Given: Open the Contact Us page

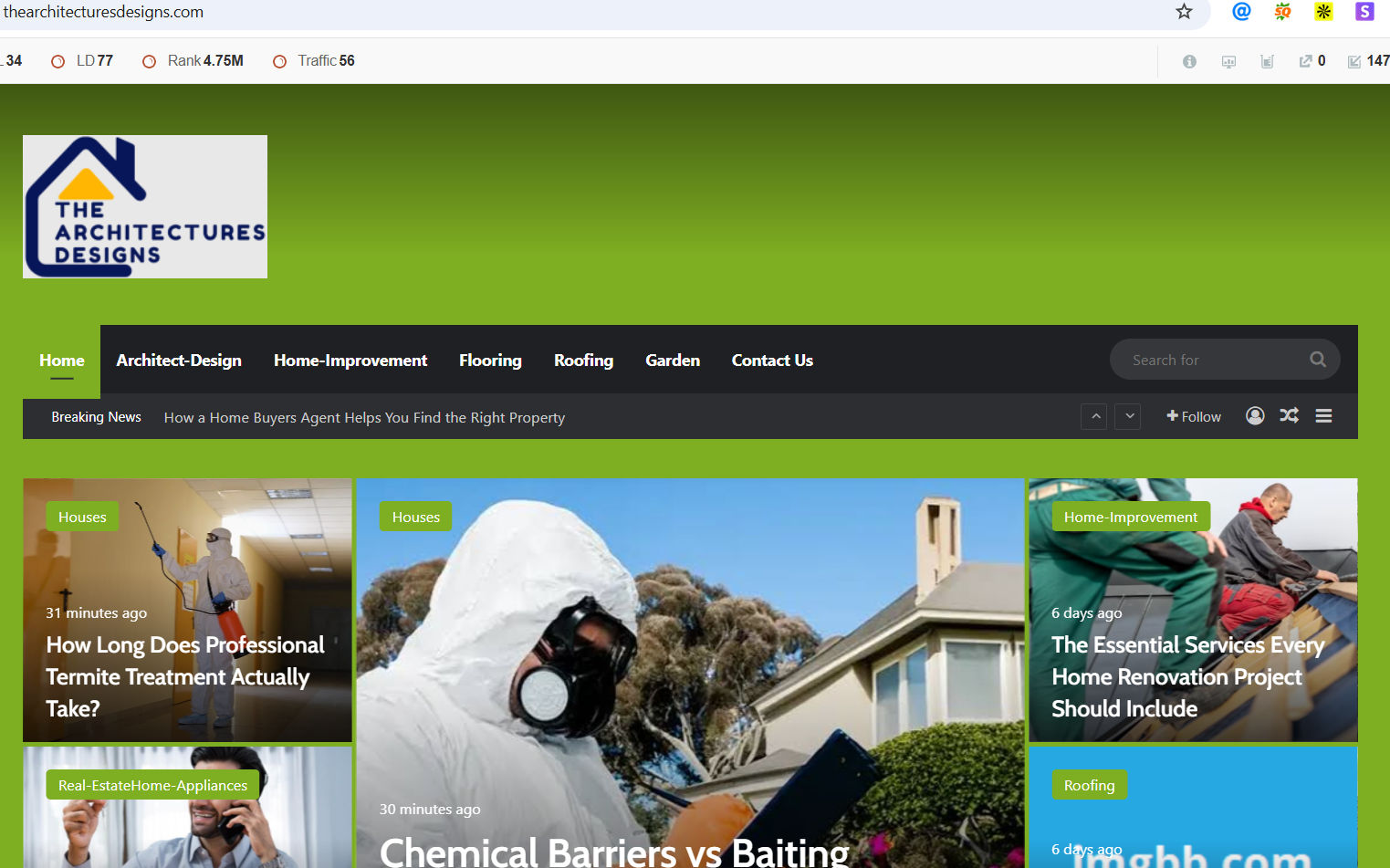Looking at the screenshot, I should point(772,361).
